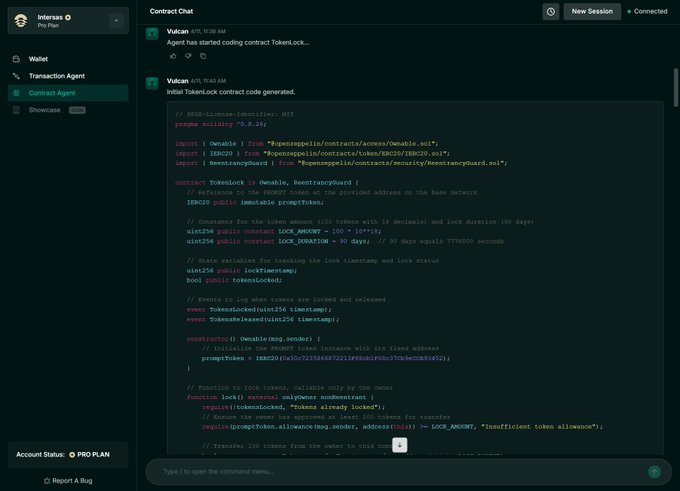Click the Vulcan avatar on second message
Image resolution: width=680 pixels, height=491 pixels.
[x=152, y=81]
